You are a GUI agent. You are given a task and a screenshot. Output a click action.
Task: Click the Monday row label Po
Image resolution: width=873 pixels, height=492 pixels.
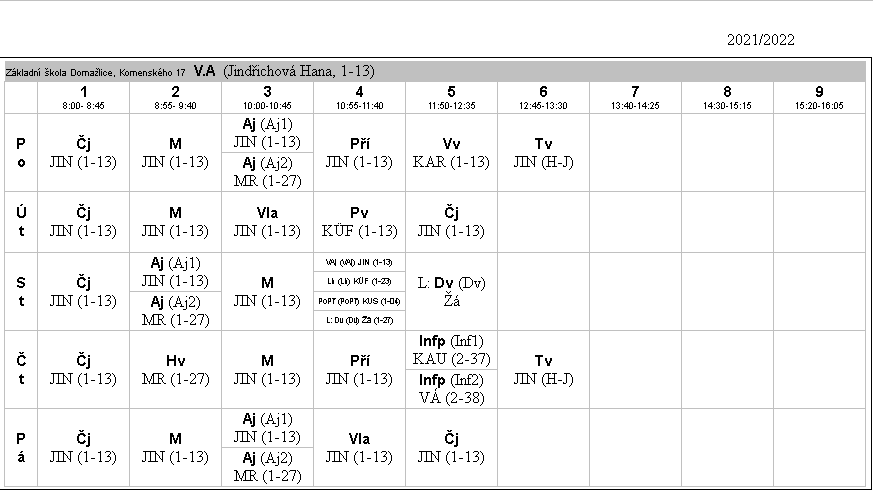[x=21, y=152]
